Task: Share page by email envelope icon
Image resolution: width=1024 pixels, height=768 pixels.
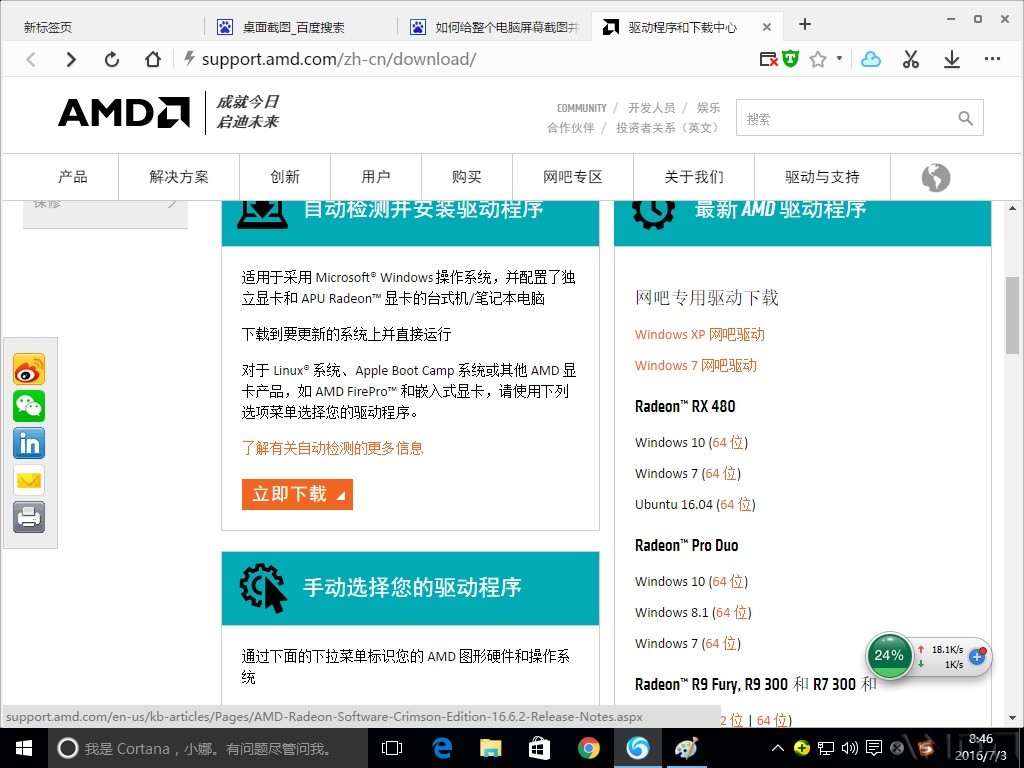Action: click(x=29, y=481)
